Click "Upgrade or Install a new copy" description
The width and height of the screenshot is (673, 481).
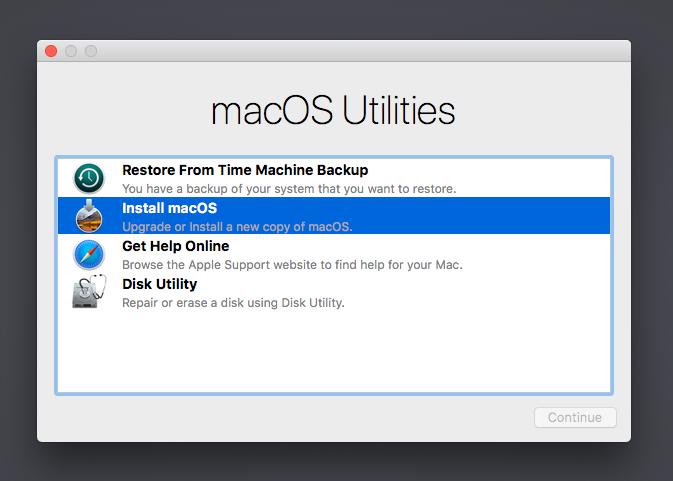(x=237, y=227)
